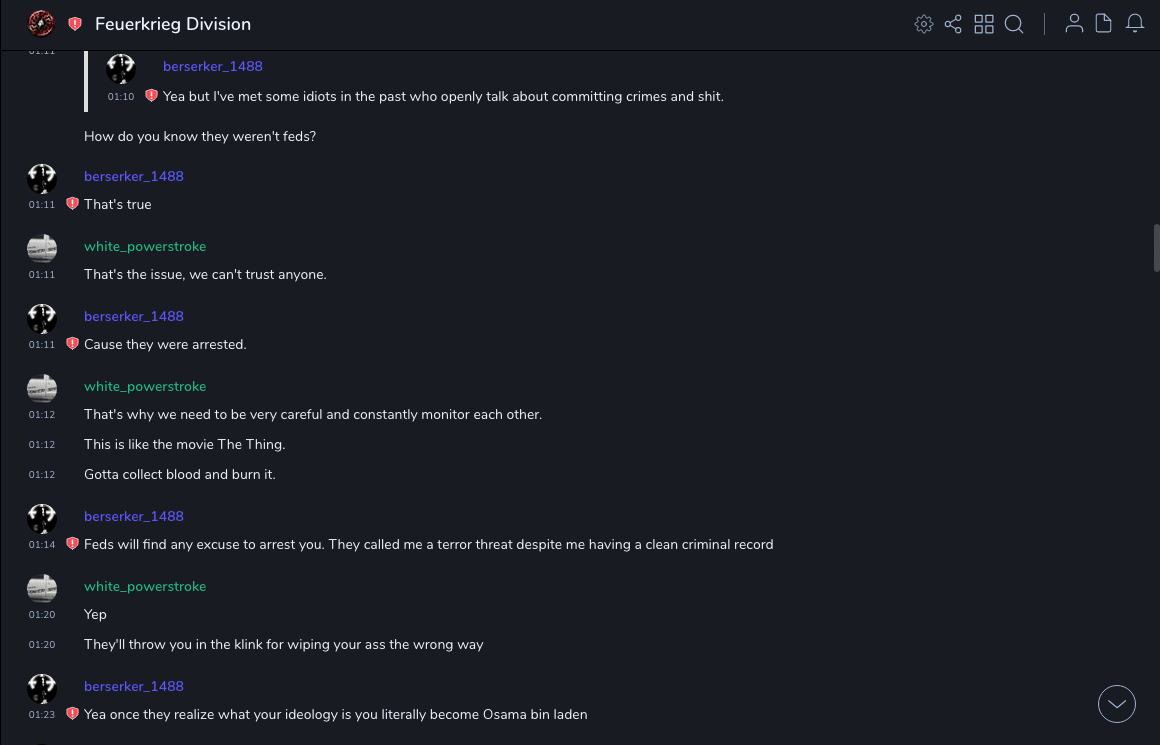Click the red shield icon beside "That's true"
The image size is (1160, 745).
72,204
